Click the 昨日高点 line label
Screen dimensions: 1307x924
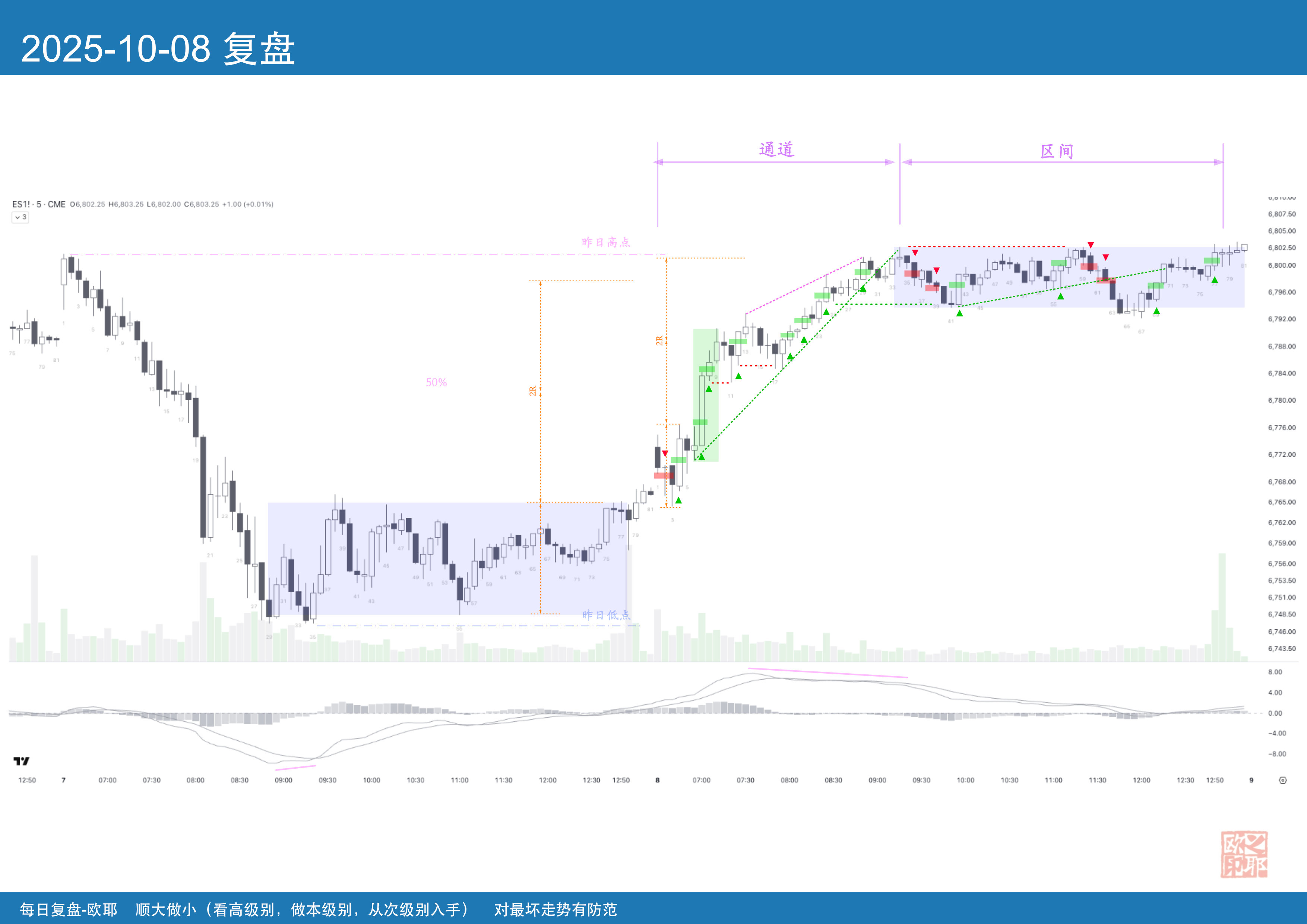(606, 242)
